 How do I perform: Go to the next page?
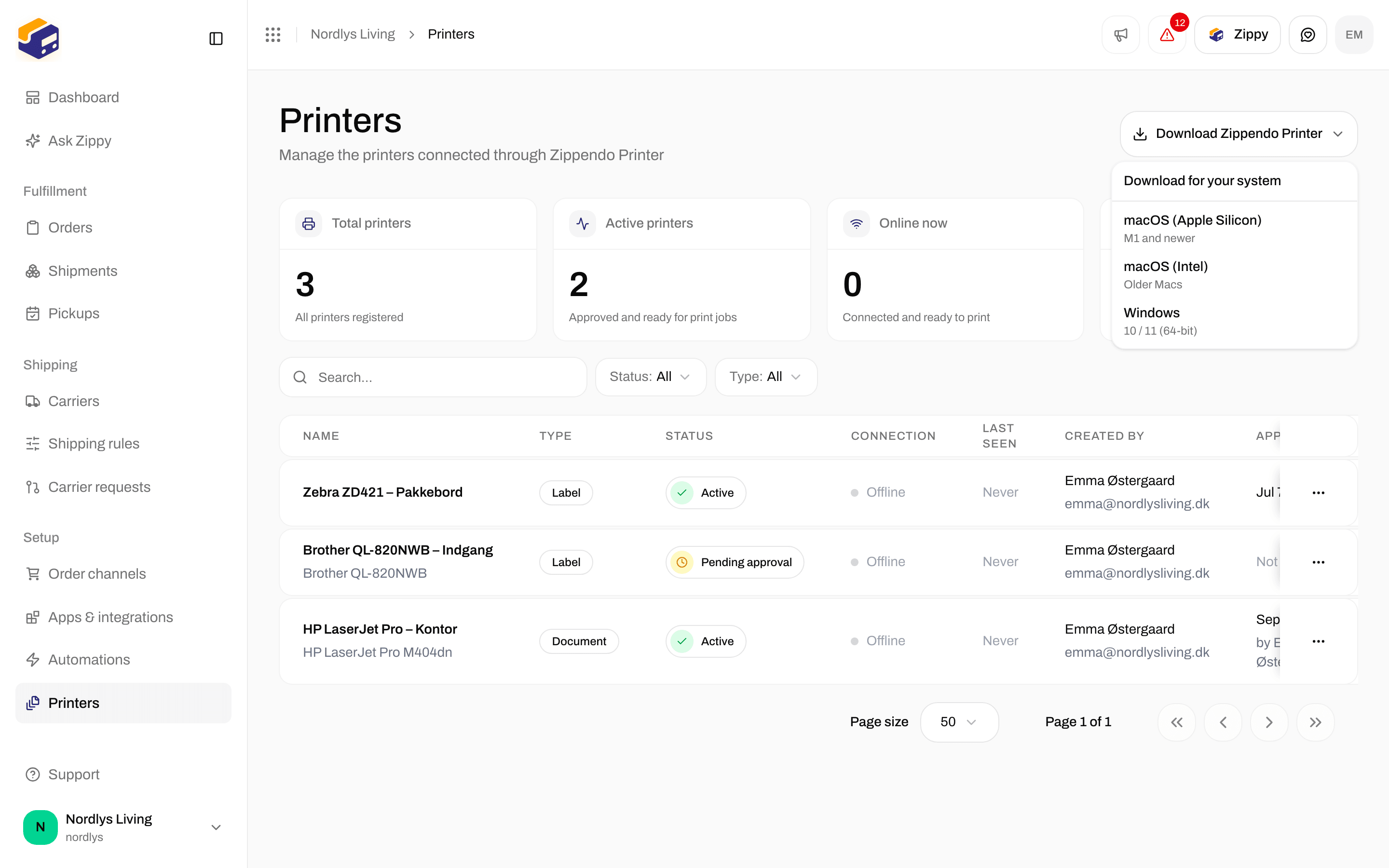[x=1269, y=722]
